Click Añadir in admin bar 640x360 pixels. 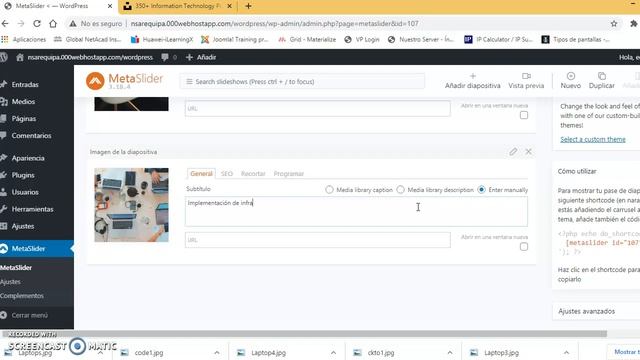[x=201, y=57]
